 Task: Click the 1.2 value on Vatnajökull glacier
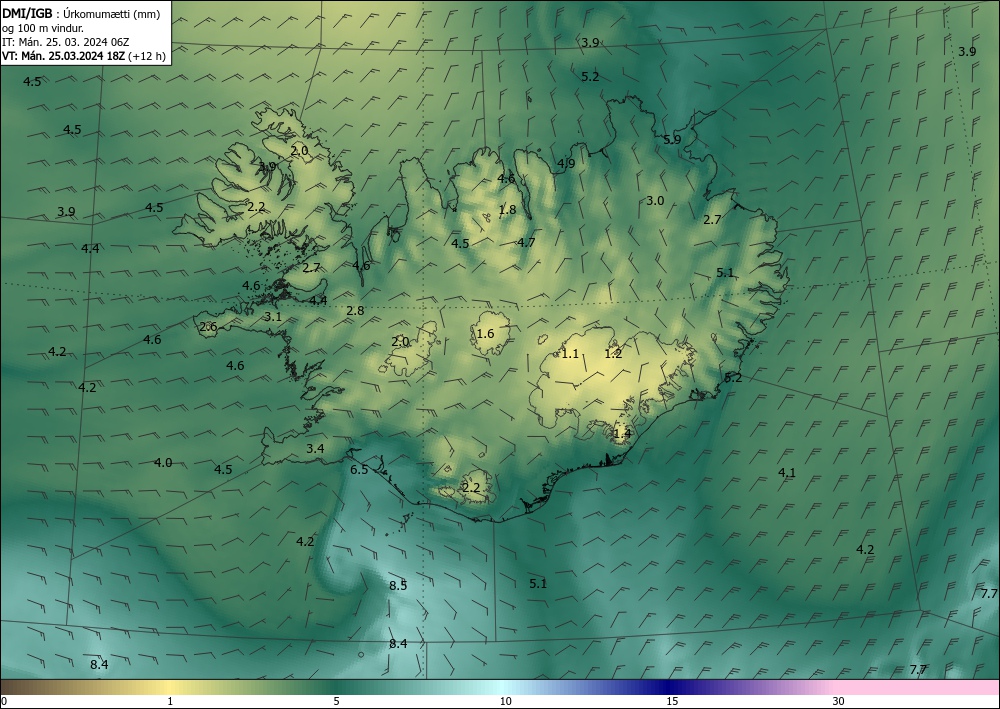tap(613, 353)
